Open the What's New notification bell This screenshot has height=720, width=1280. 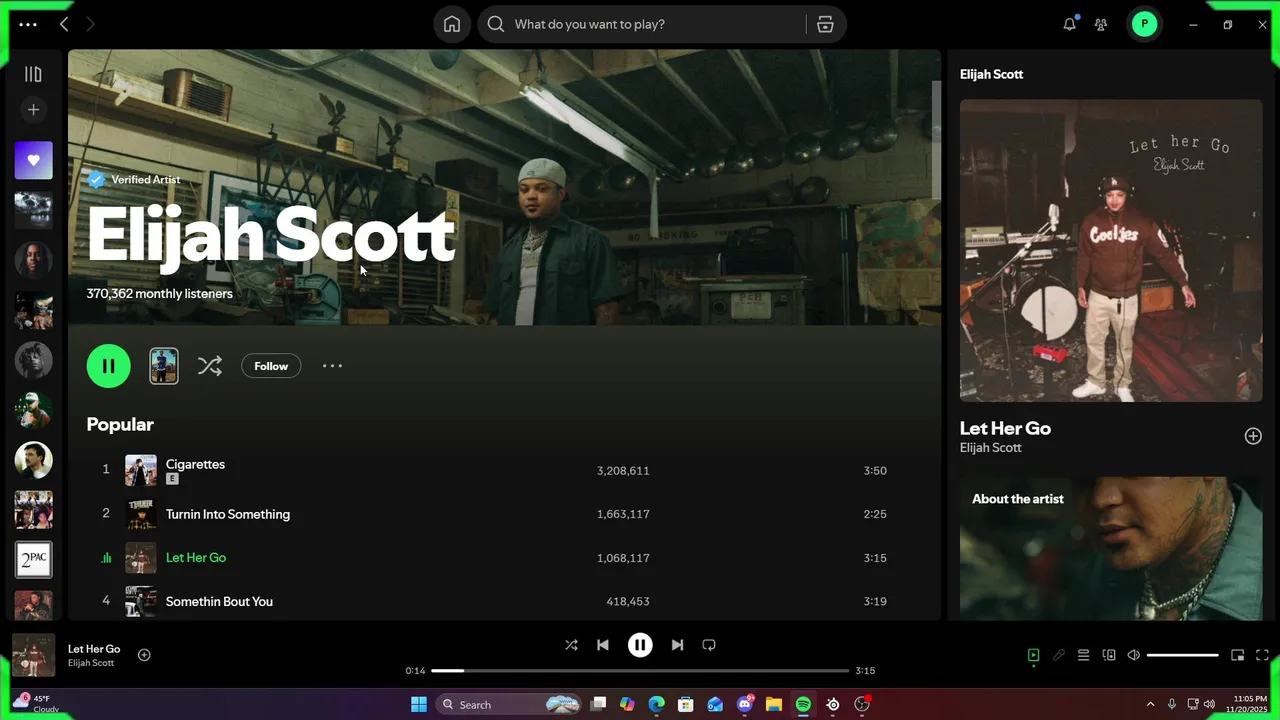pyautogui.click(x=1070, y=24)
